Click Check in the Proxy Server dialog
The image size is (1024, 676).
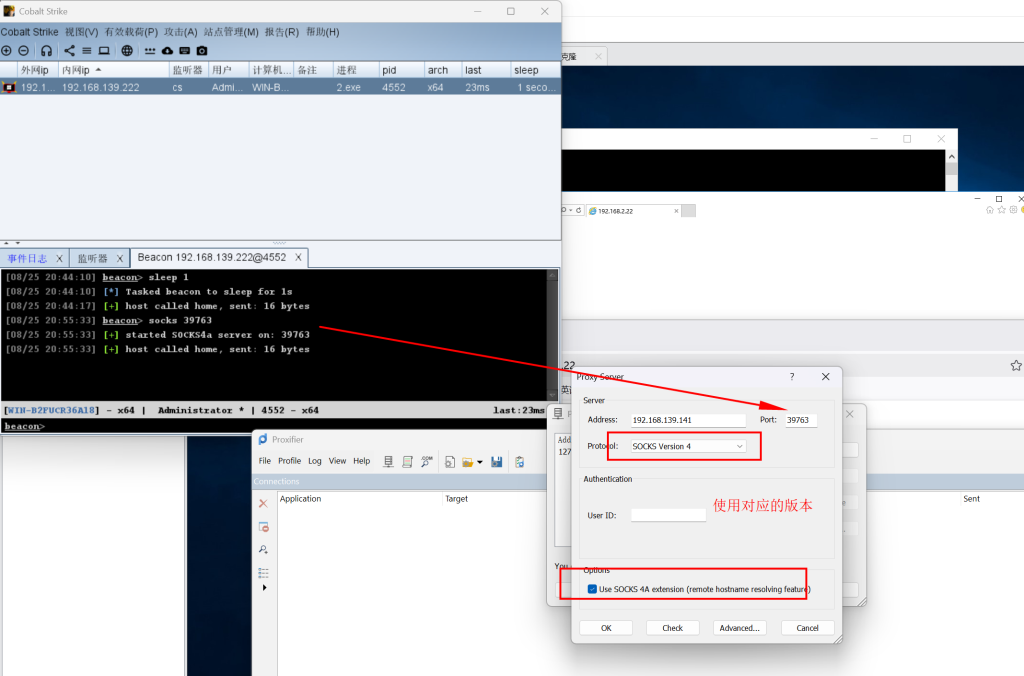673,628
